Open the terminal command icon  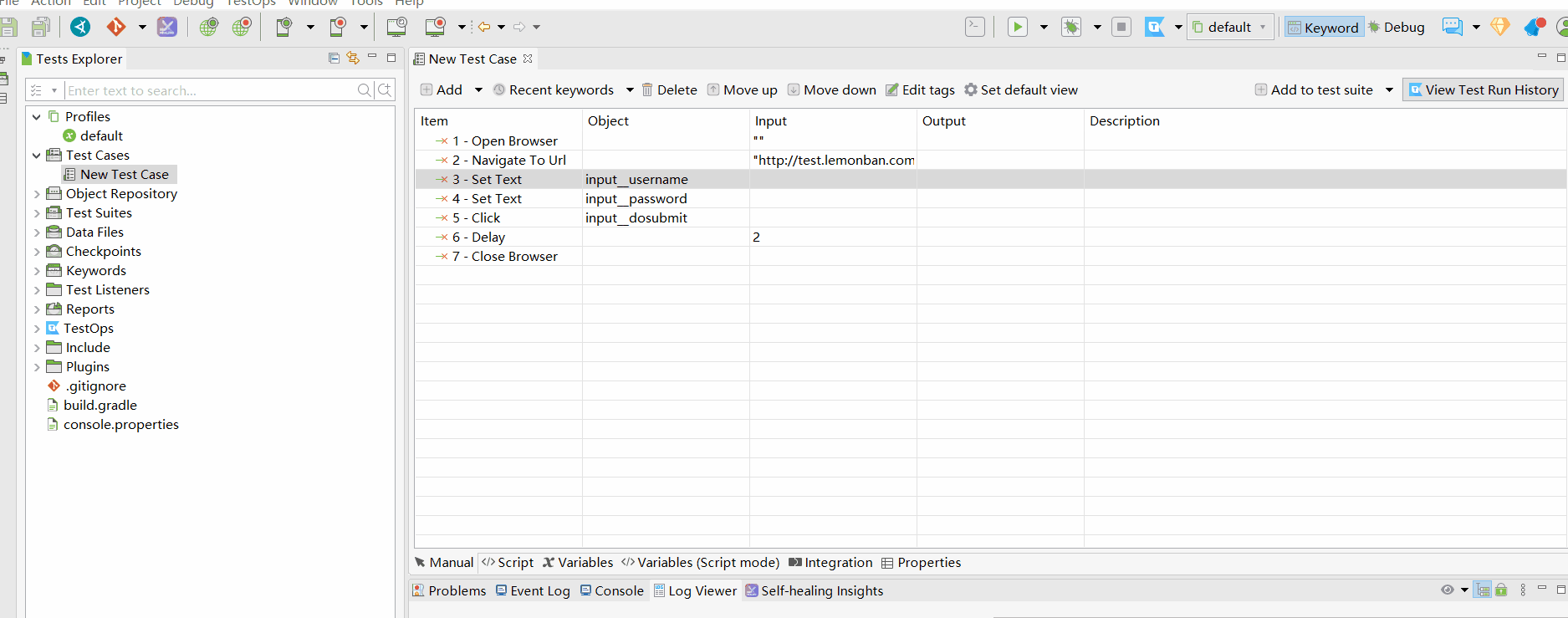coord(975,27)
